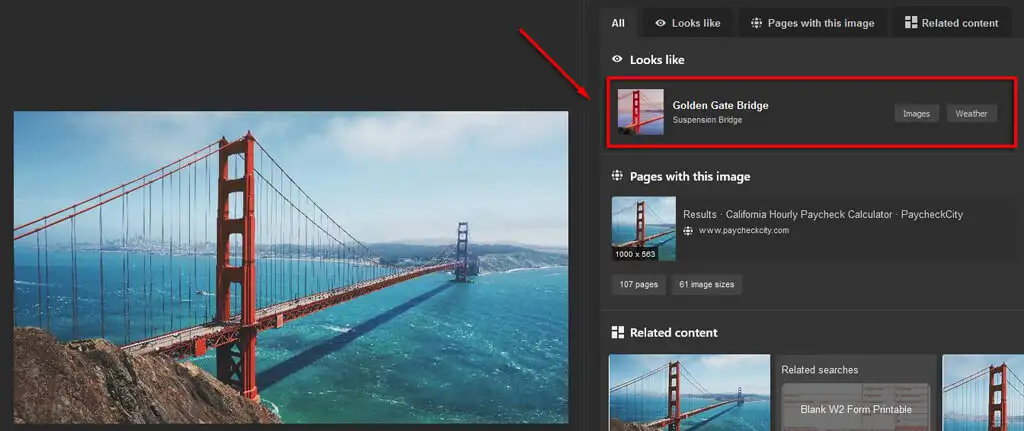1024x431 pixels.
Task: Open the Related content tab
Action: (952, 23)
